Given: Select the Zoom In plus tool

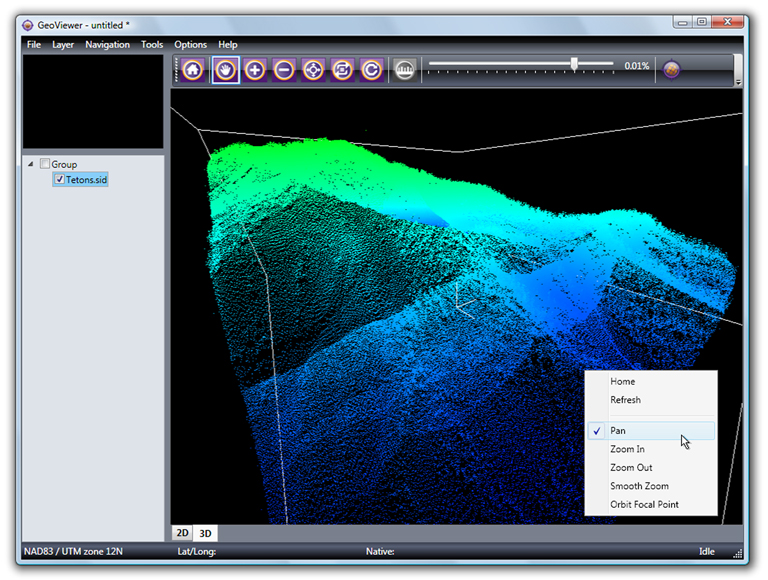Looking at the screenshot, I should point(255,70).
